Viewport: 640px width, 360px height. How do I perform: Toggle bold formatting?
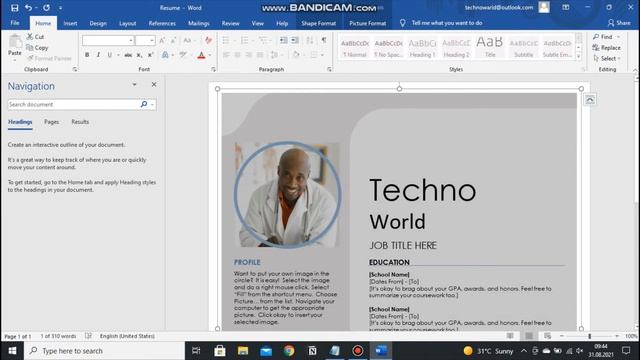(87, 55)
